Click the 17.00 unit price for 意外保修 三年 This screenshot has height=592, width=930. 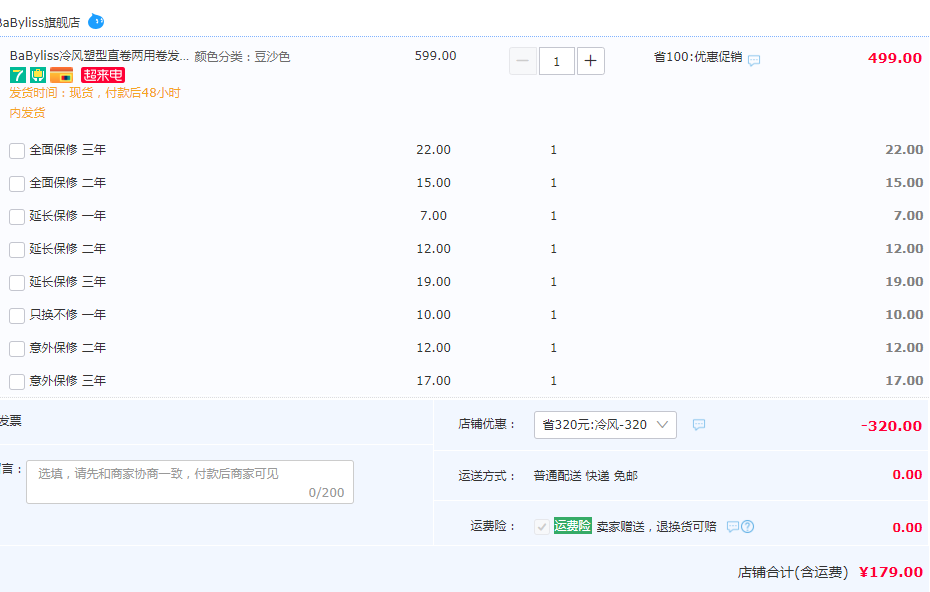434,380
